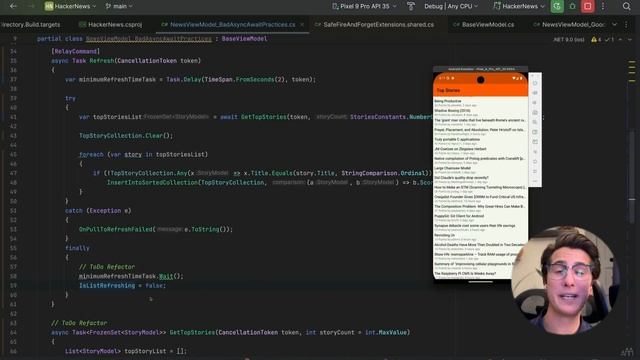Click the build hammer icon

411,6
